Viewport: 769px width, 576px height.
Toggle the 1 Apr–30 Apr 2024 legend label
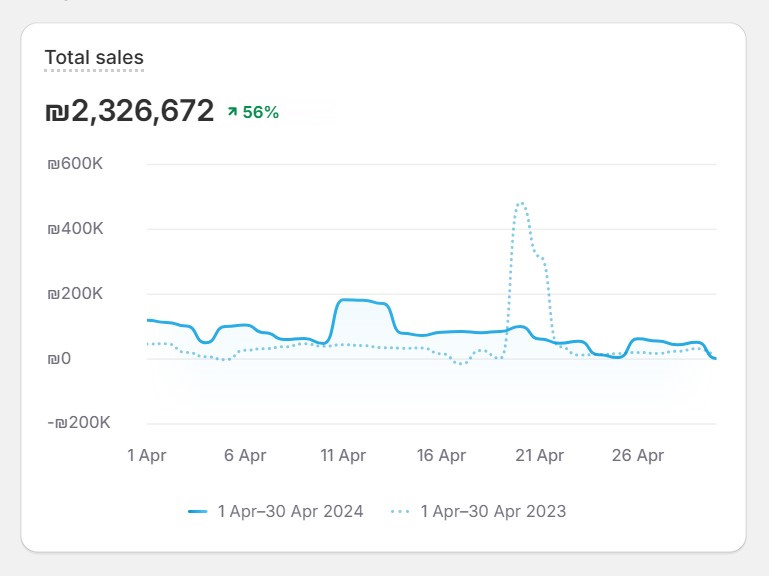pyautogui.click(x=290, y=511)
